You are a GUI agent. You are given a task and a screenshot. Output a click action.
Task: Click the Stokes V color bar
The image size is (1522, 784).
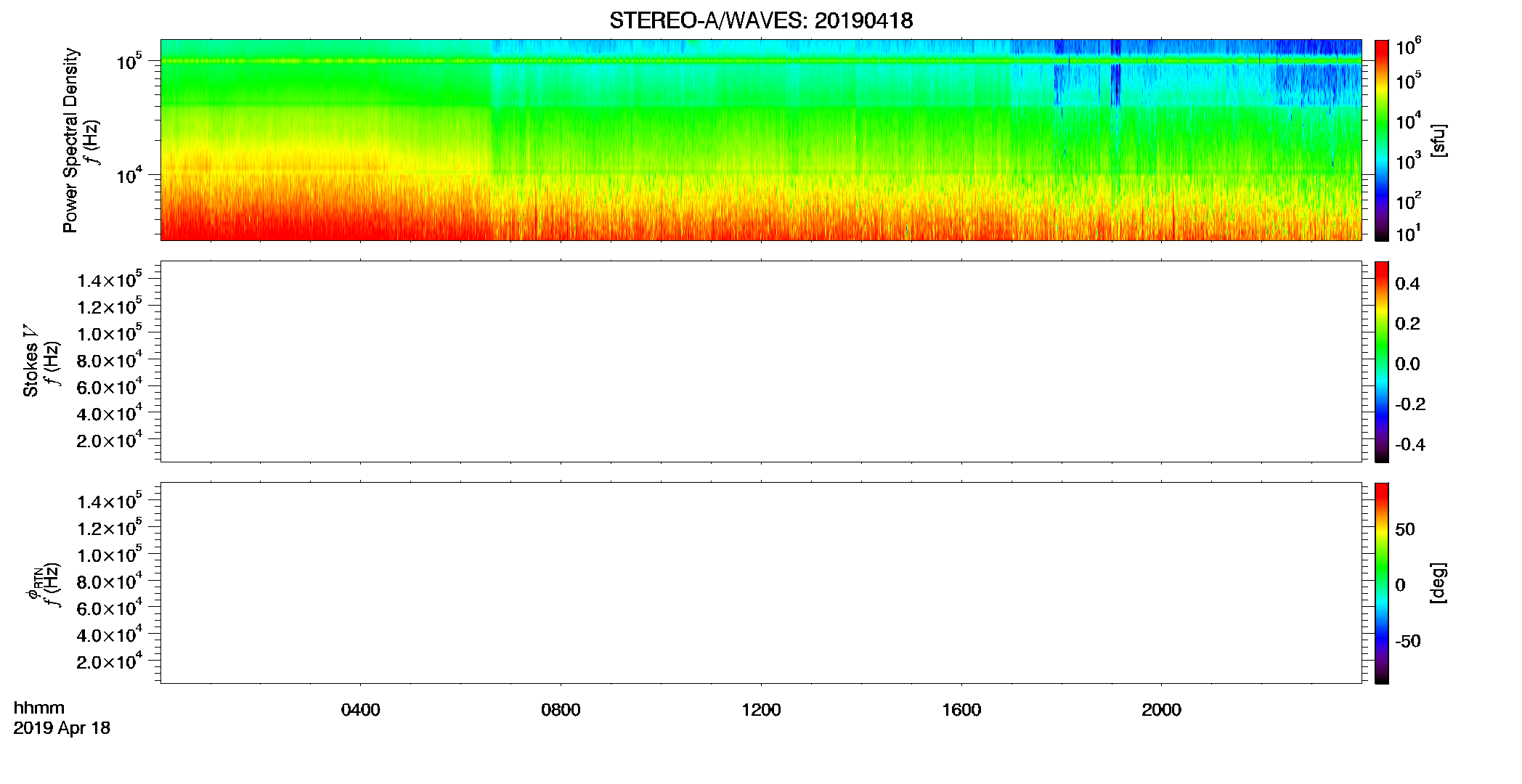[x=1381, y=362]
